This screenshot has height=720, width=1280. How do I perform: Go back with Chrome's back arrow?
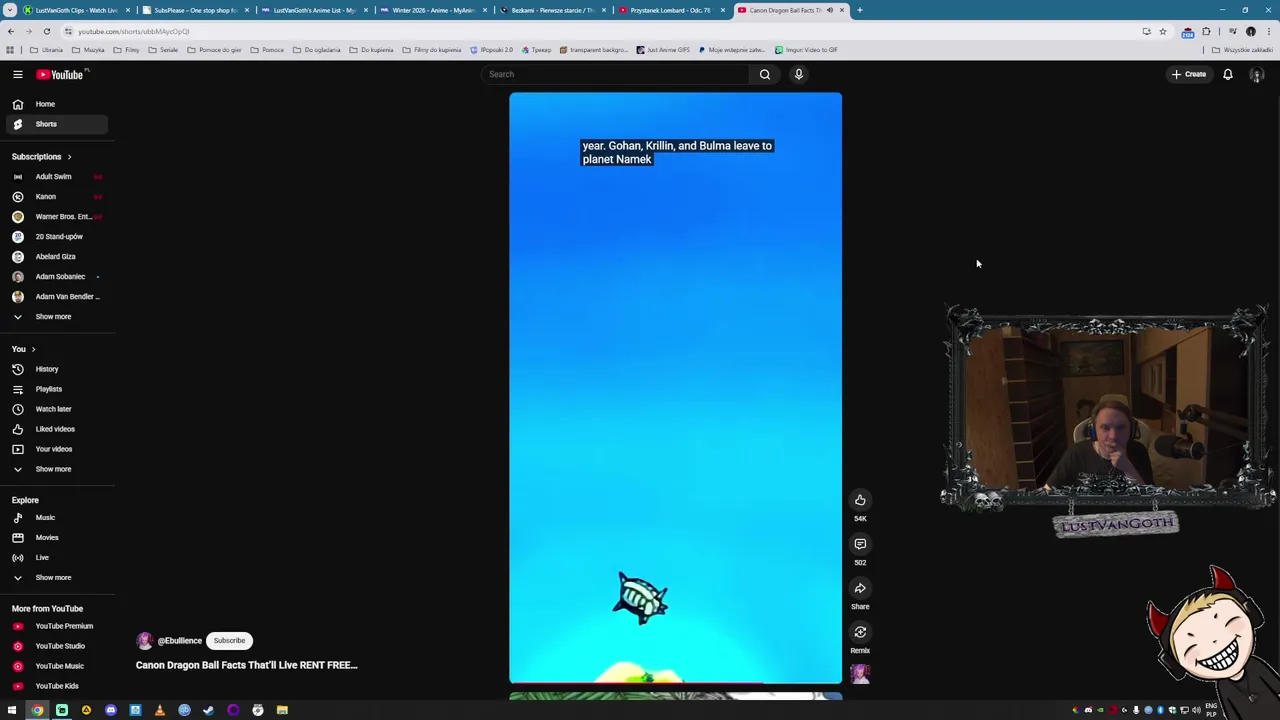pyautogui.click(x=11, y=31)
